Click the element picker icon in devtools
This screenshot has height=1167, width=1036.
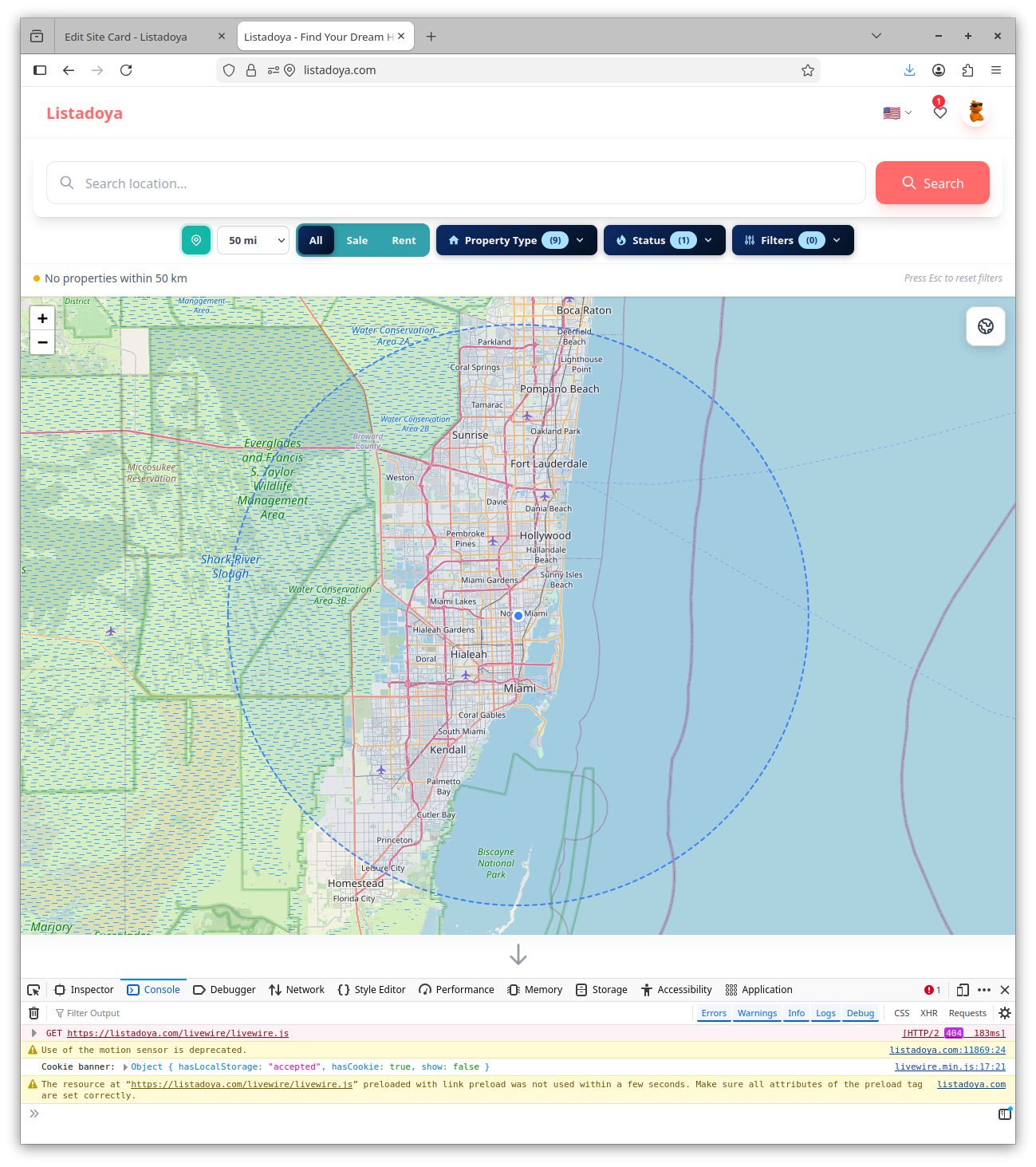tap(33, 990)
